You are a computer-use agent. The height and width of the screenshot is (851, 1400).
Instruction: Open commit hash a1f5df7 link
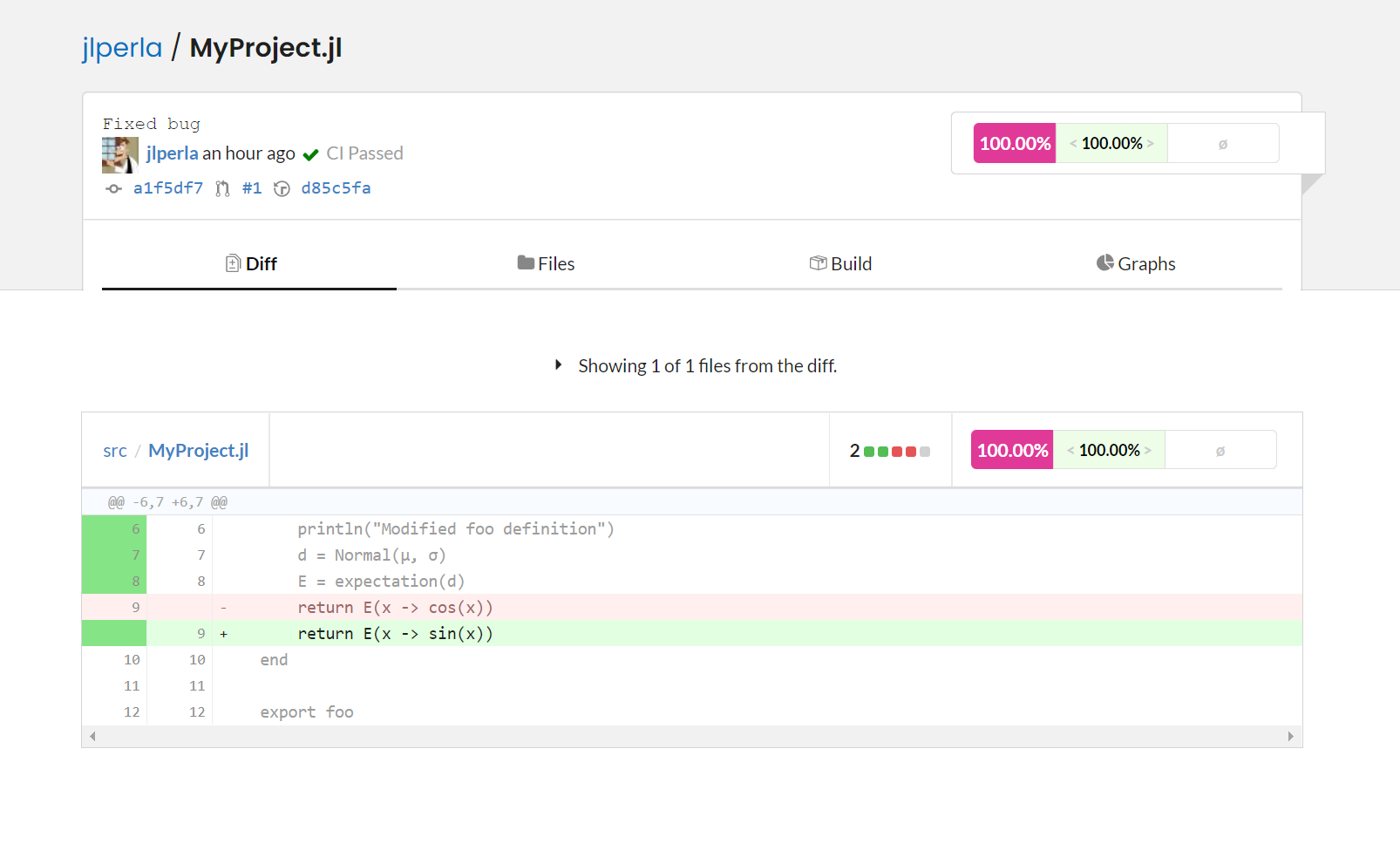pos(168,188)
